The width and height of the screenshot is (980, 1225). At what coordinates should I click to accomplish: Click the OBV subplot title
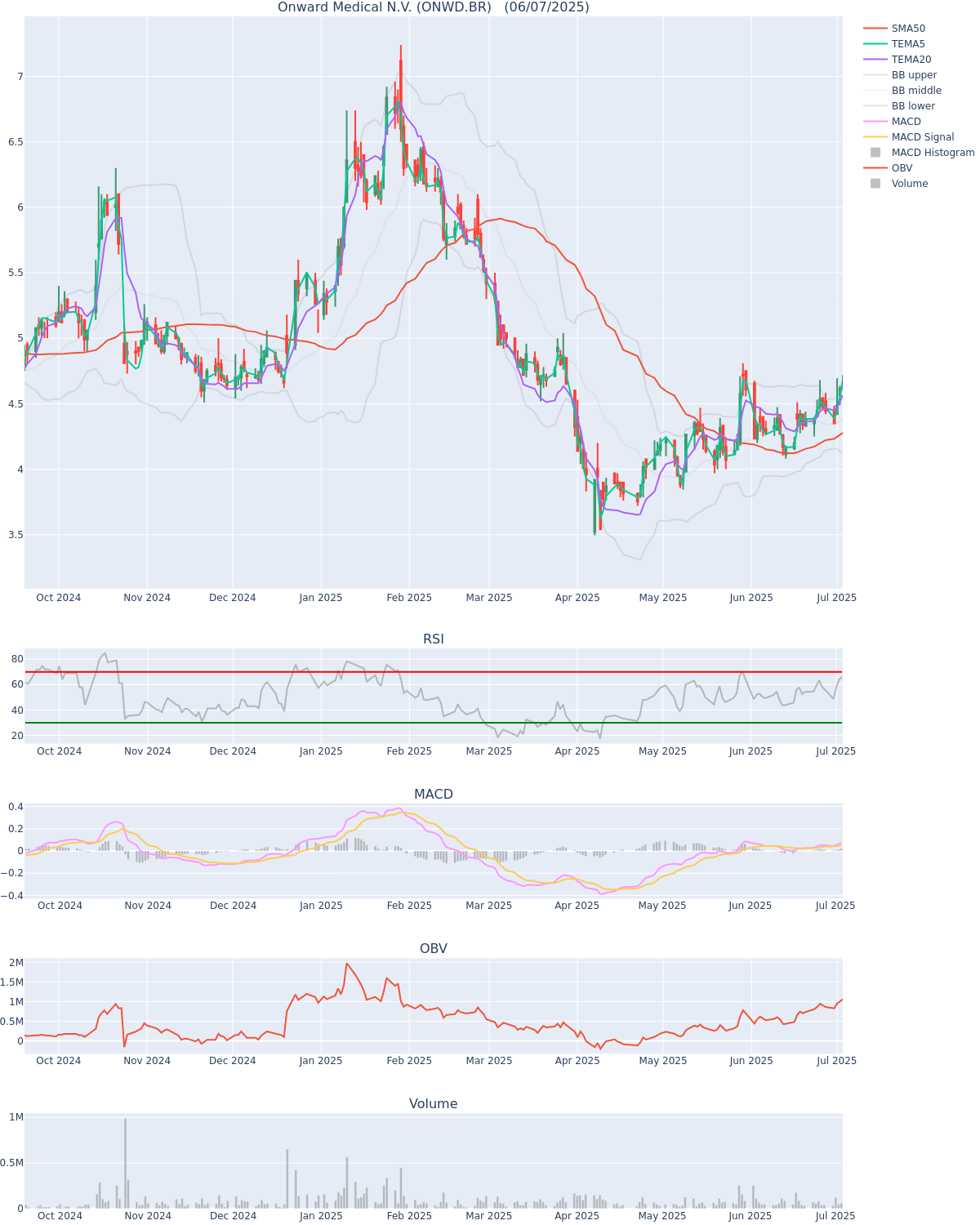tap(434, 949)
